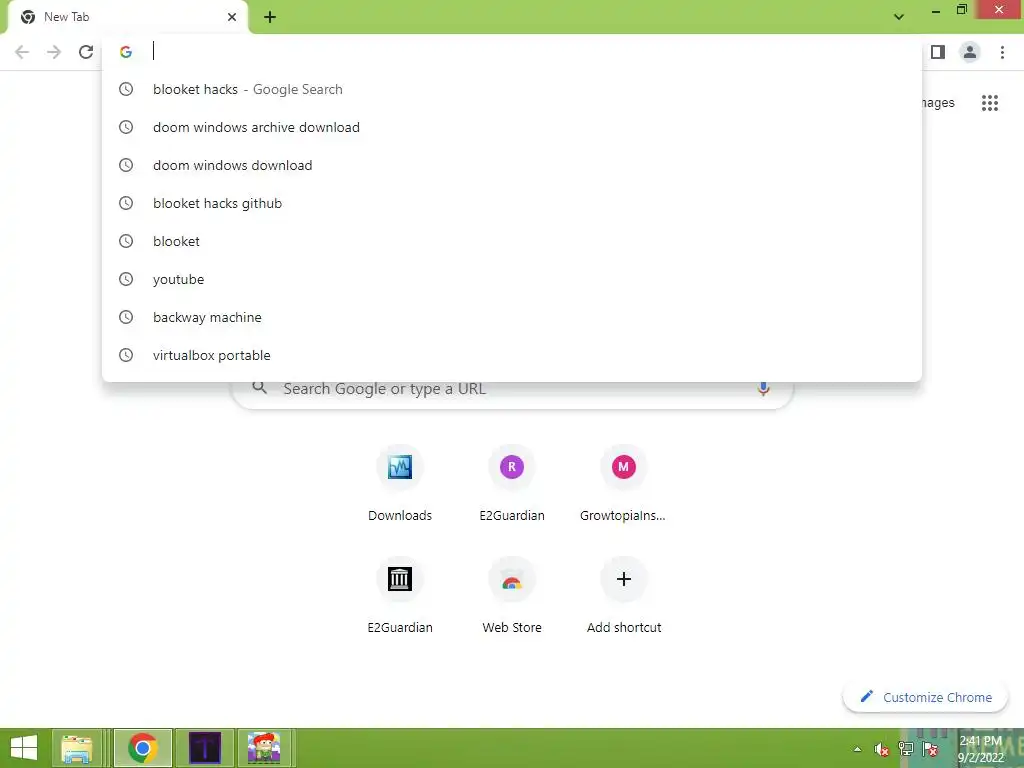Go back with the back arrow
Image resolution: width=1024 pixels, height=768 pixels.
22,52
